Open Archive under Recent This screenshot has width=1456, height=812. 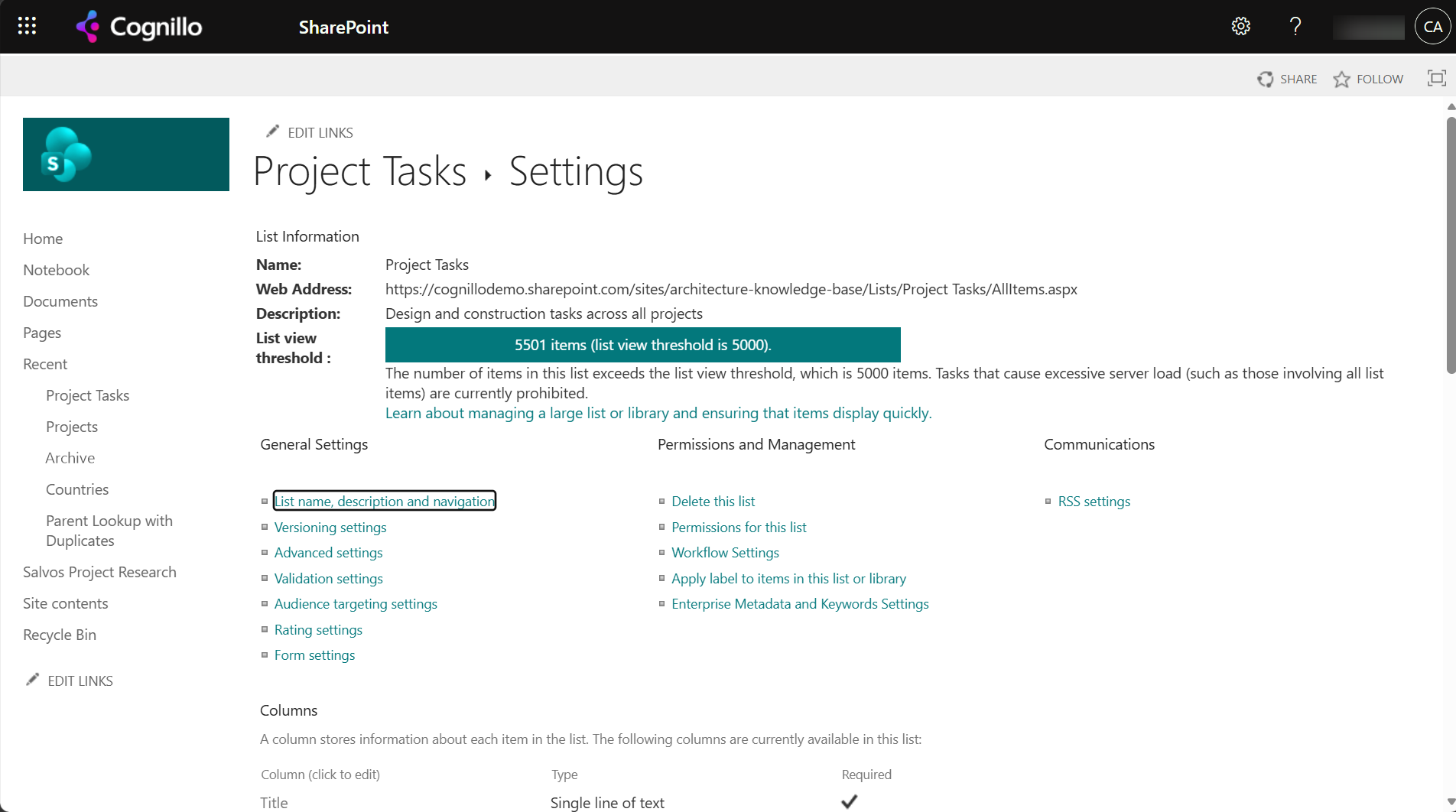[x=70, y=458]
